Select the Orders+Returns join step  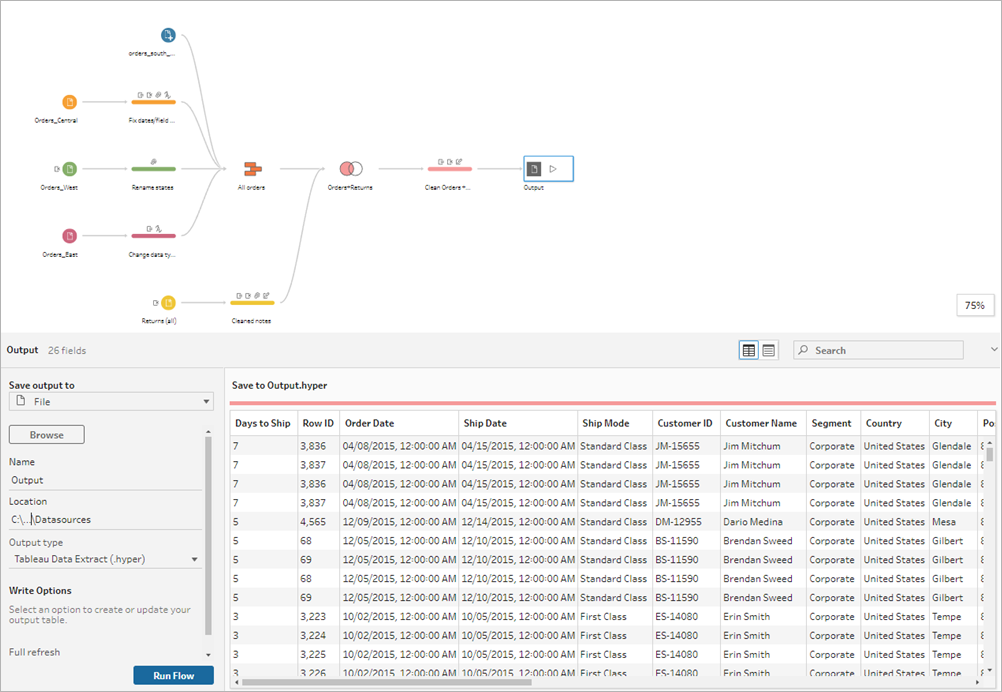(351, 169)
